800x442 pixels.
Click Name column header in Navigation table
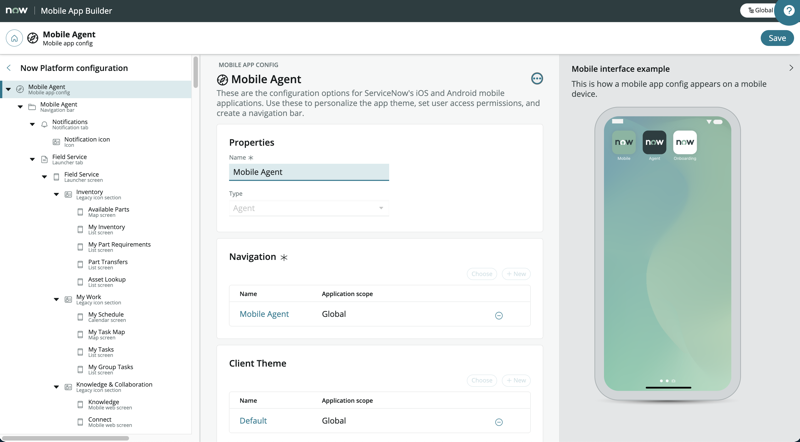coord(248,294)
